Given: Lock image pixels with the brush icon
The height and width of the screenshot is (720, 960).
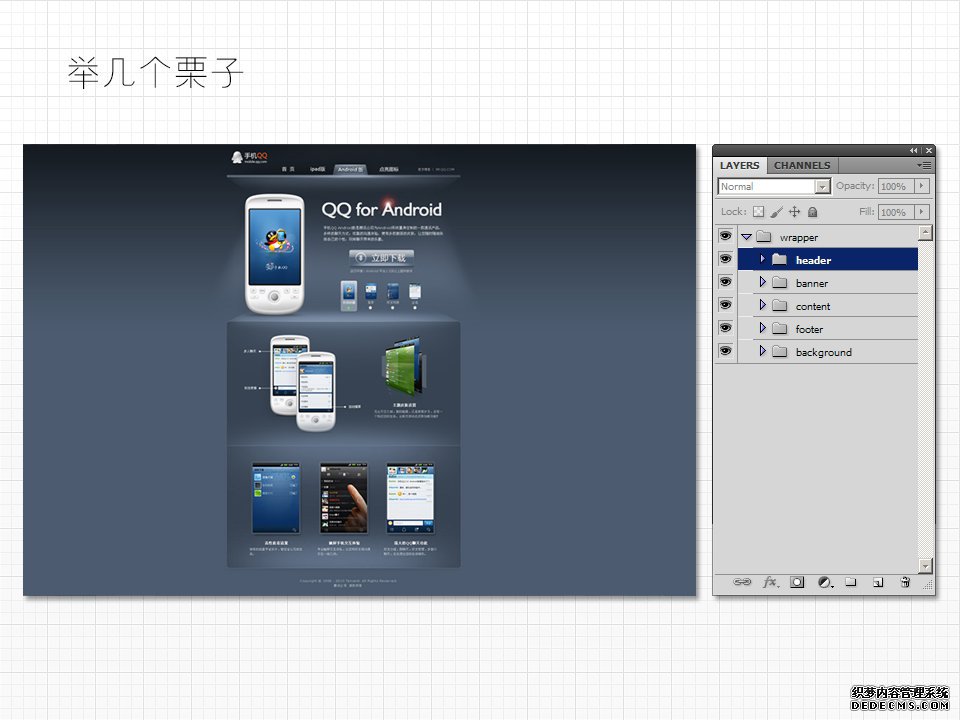Looking at the screenshot, I should point(776,212).
